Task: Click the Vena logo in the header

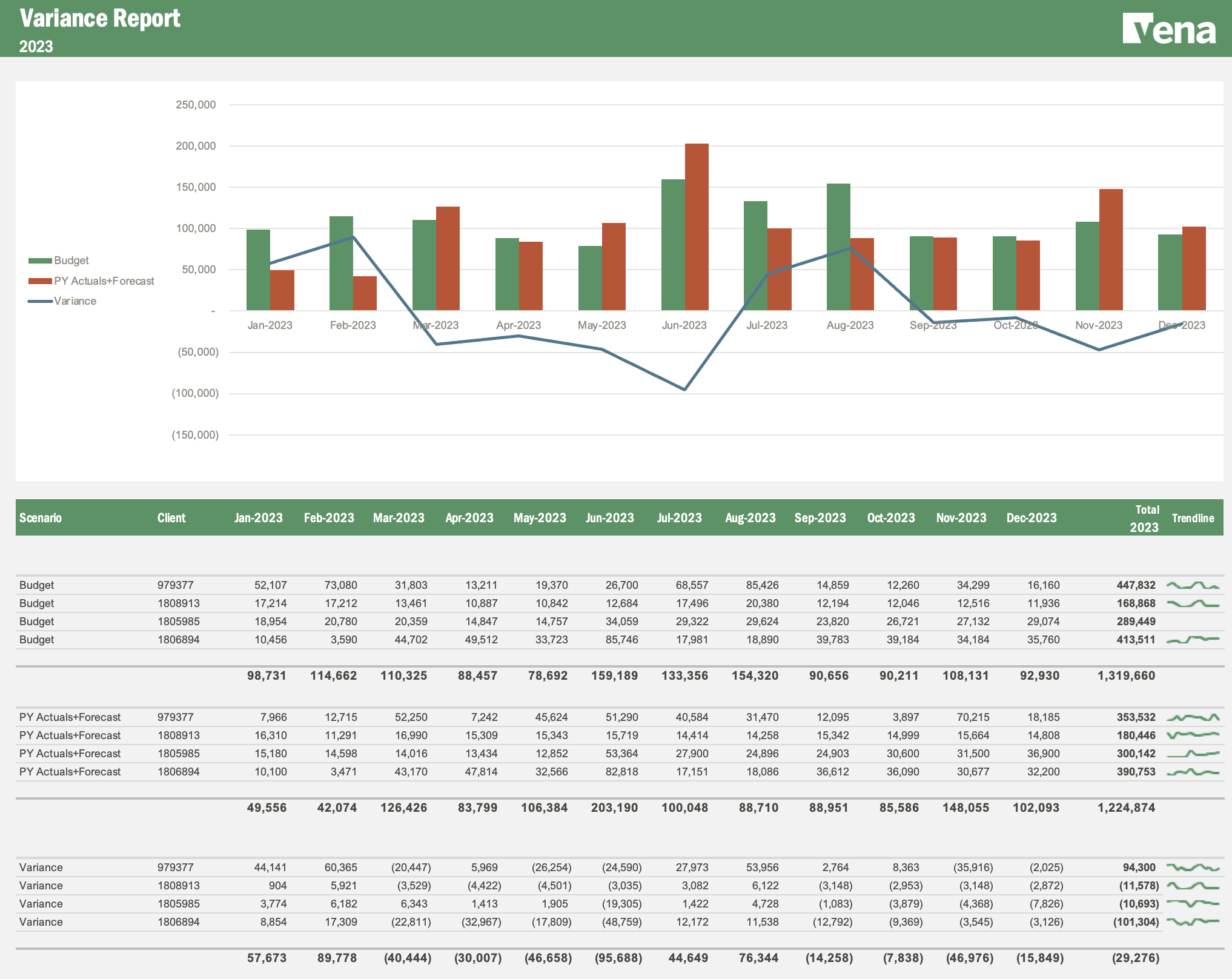Action: [1170, 28]
